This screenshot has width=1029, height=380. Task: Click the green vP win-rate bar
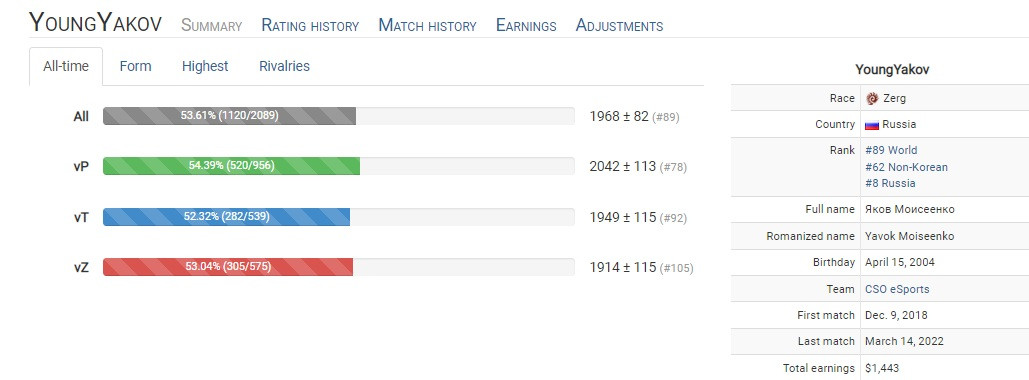232,166
